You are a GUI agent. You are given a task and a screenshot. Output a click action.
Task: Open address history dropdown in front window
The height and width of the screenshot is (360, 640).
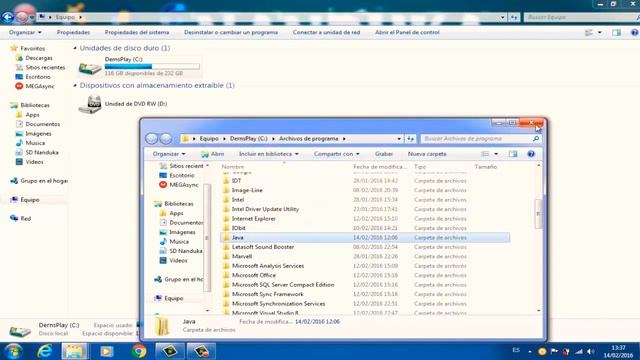[x=399, y=139]
